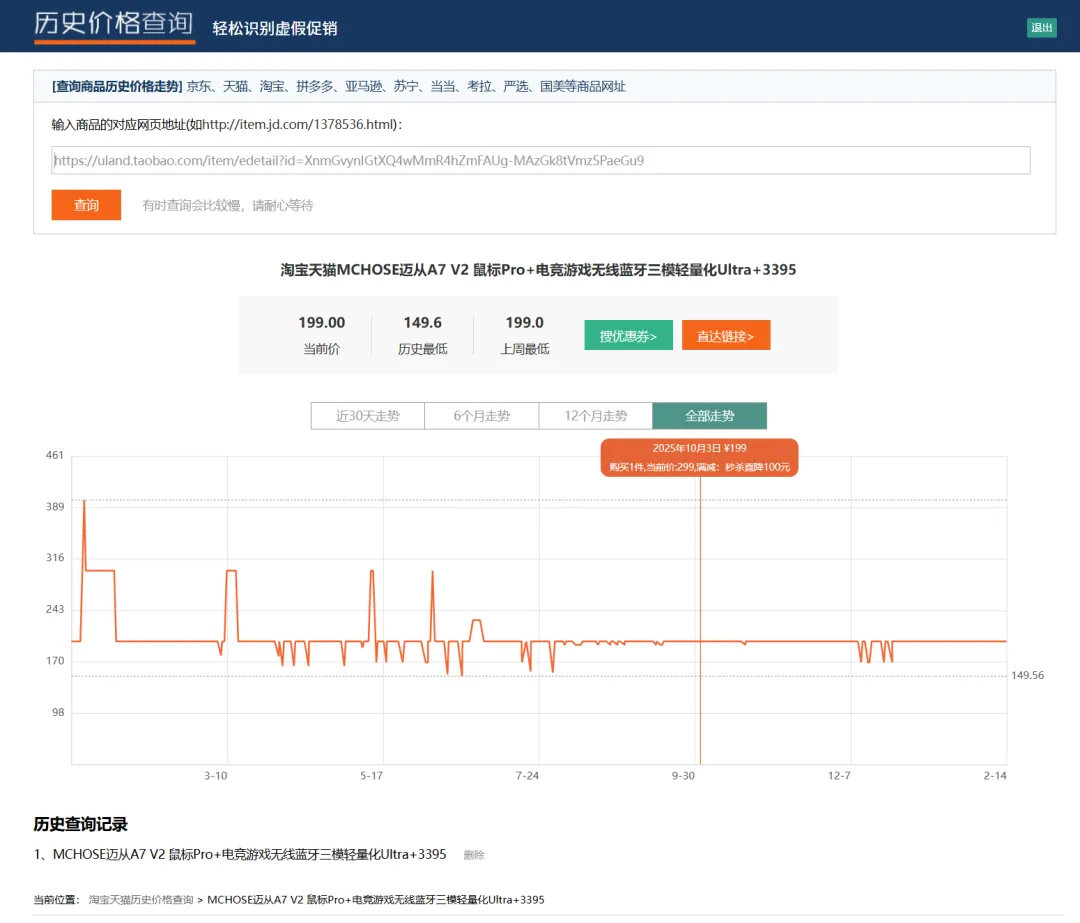
Task: Click the 149.56 lowest price label
Action: [x=1027, y=675]
